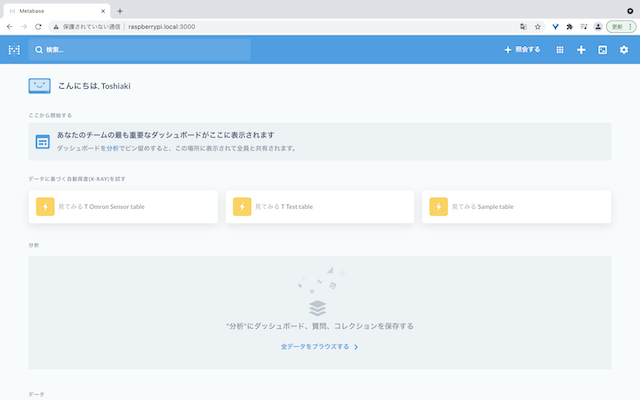Click the smiling Metabot greeting icon
The width and height of the screenshot is (640, 400).
click(40, 86)
